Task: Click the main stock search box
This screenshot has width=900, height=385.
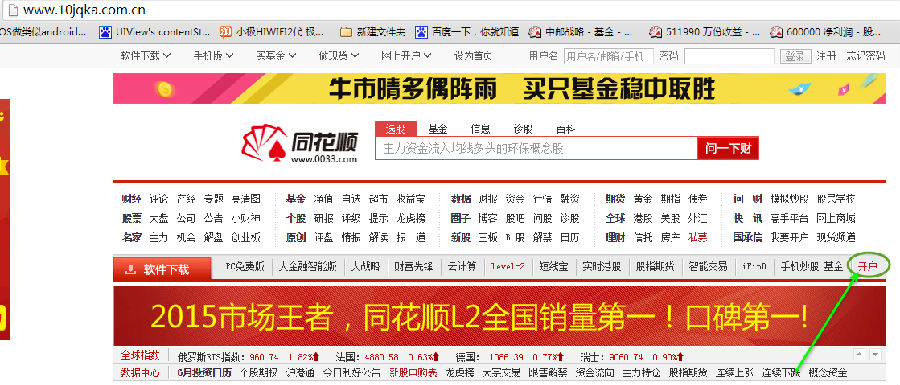Action: click(536, 149)
